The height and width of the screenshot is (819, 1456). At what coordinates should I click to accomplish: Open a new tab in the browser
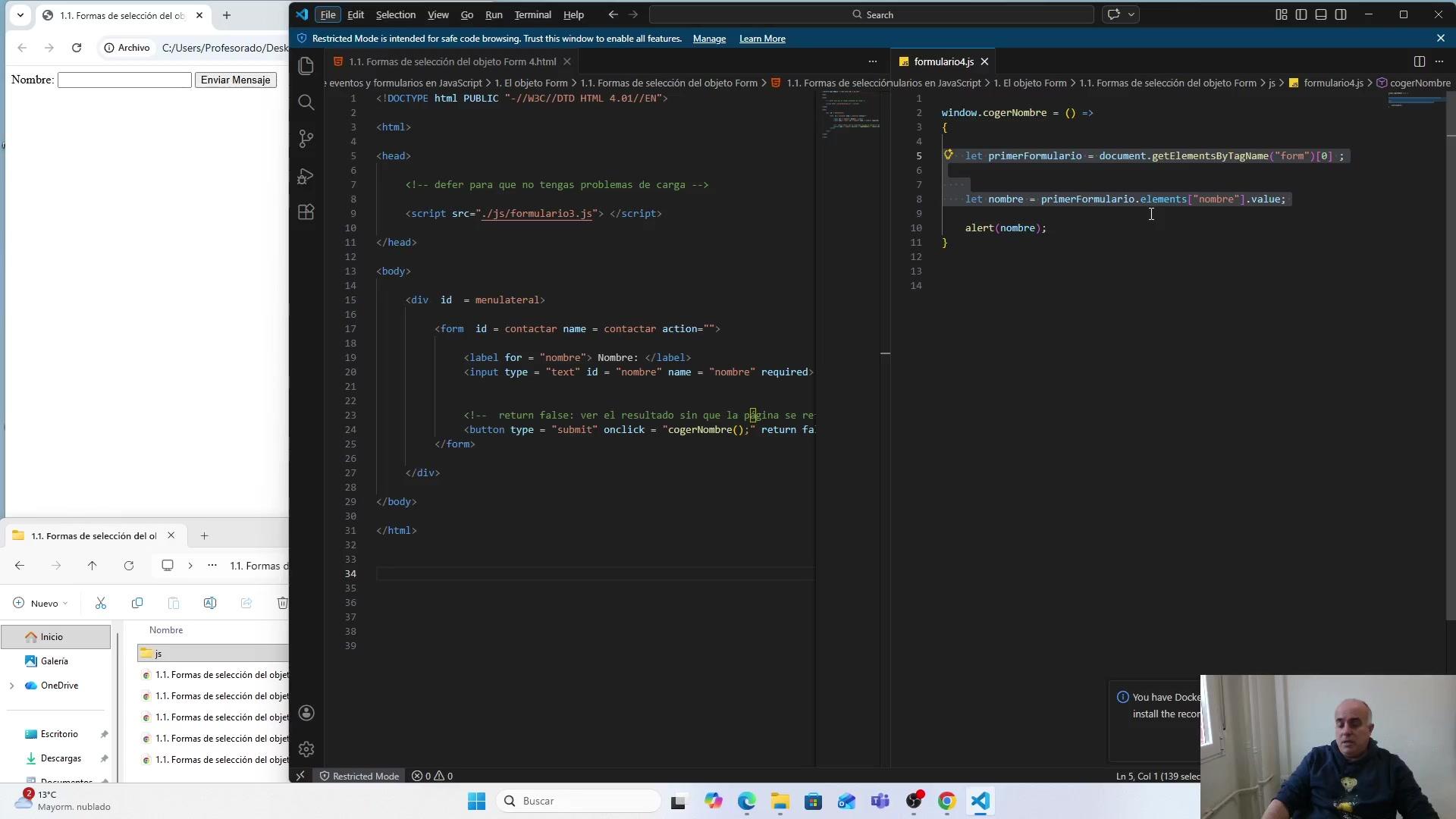[227, 15]
